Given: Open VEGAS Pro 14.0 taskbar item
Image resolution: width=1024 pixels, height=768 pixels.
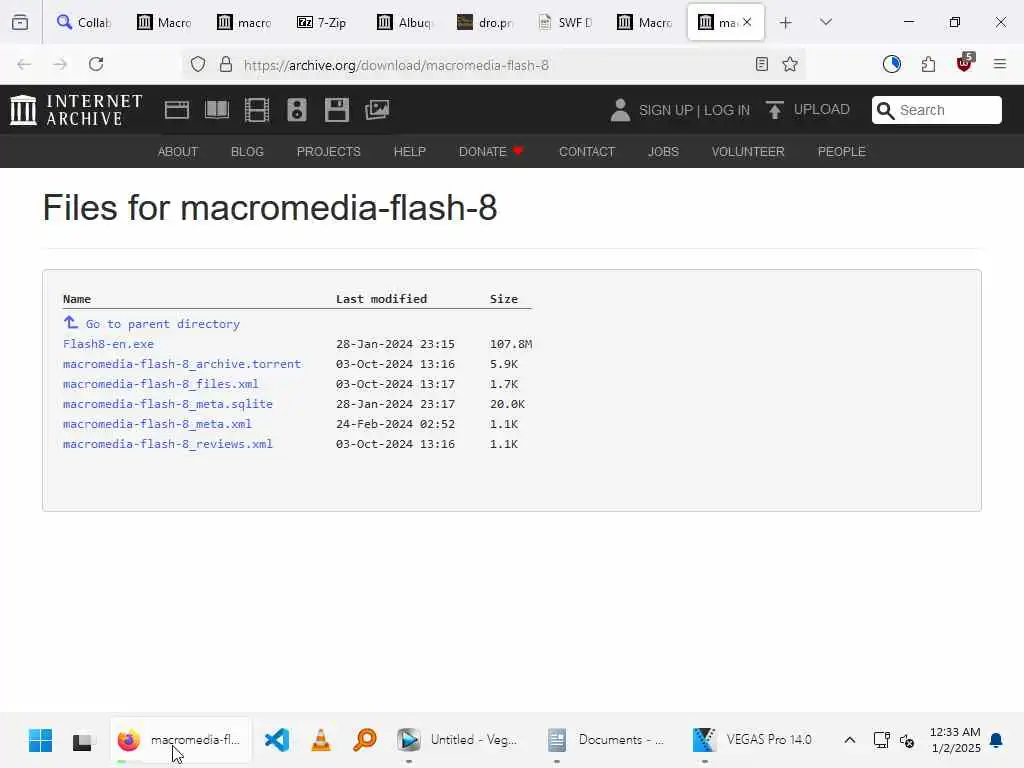Looking at the screenshot, I should pos(752,740).
